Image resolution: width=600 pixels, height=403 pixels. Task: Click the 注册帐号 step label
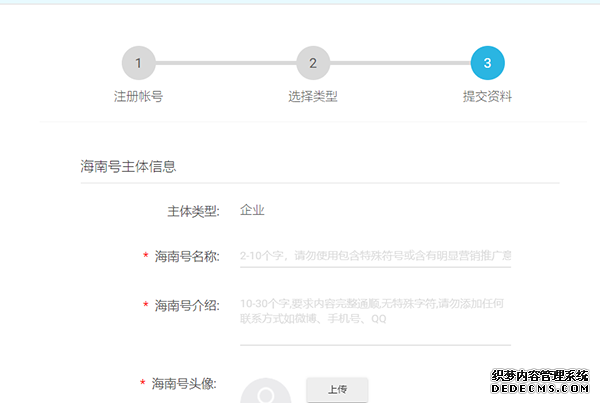coord(139,96)
